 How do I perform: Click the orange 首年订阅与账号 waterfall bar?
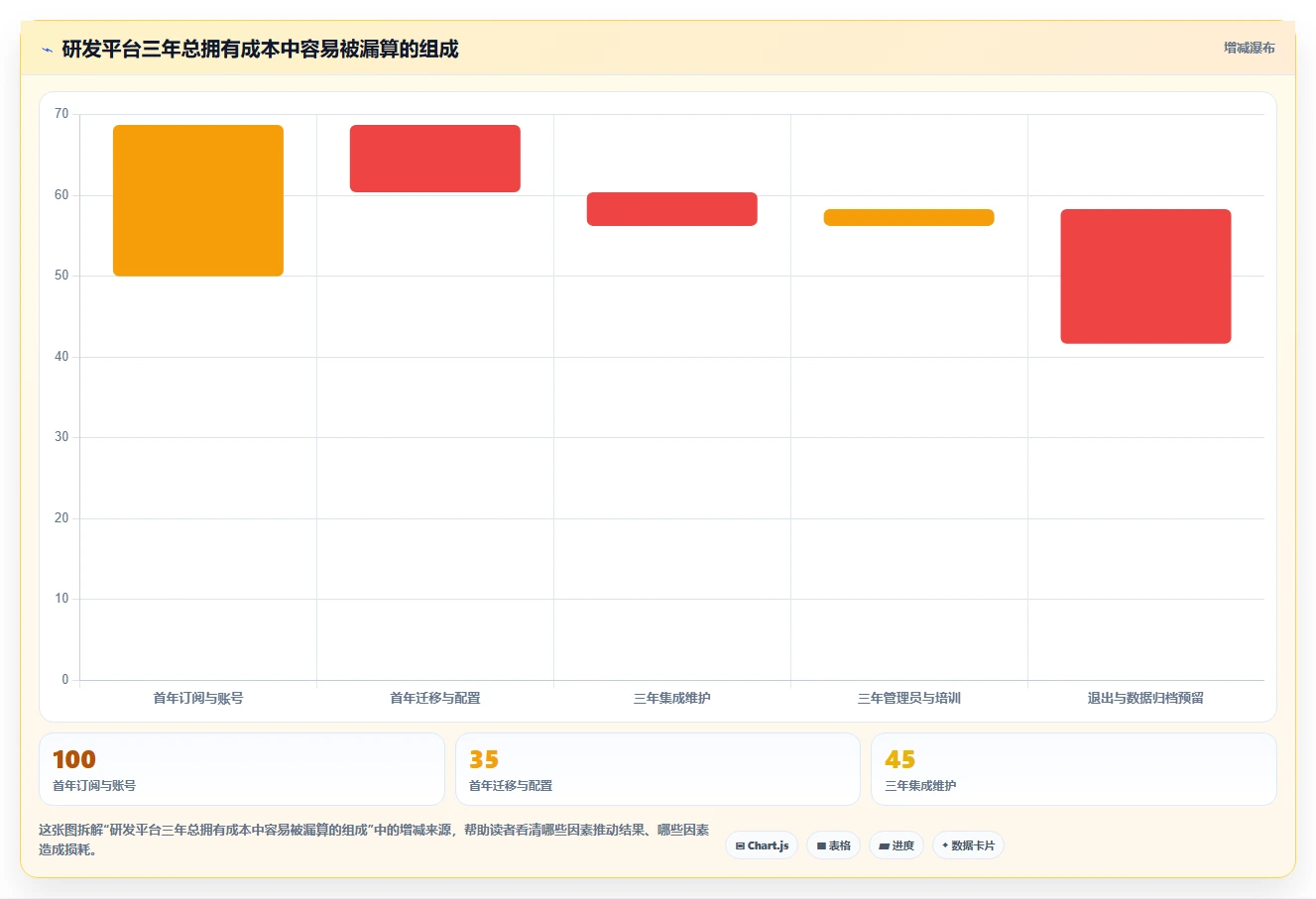point(198,200)
